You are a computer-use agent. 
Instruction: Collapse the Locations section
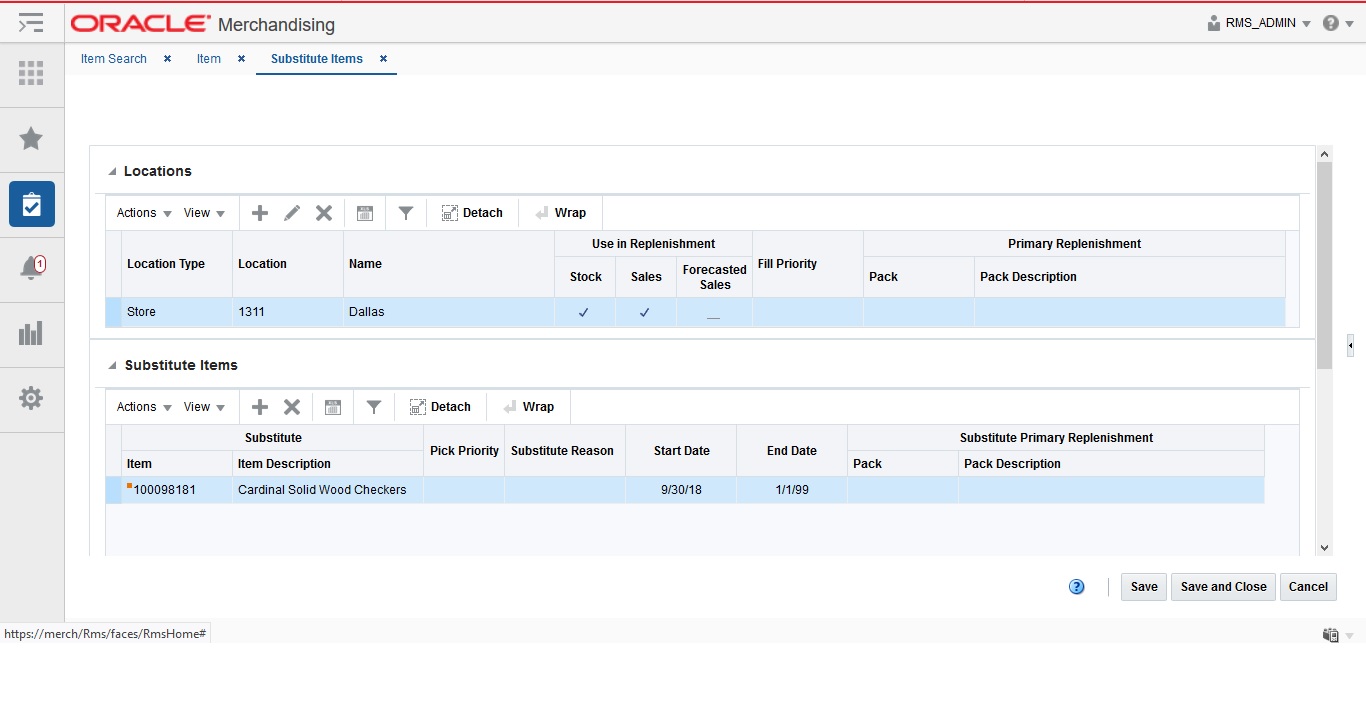113,172
